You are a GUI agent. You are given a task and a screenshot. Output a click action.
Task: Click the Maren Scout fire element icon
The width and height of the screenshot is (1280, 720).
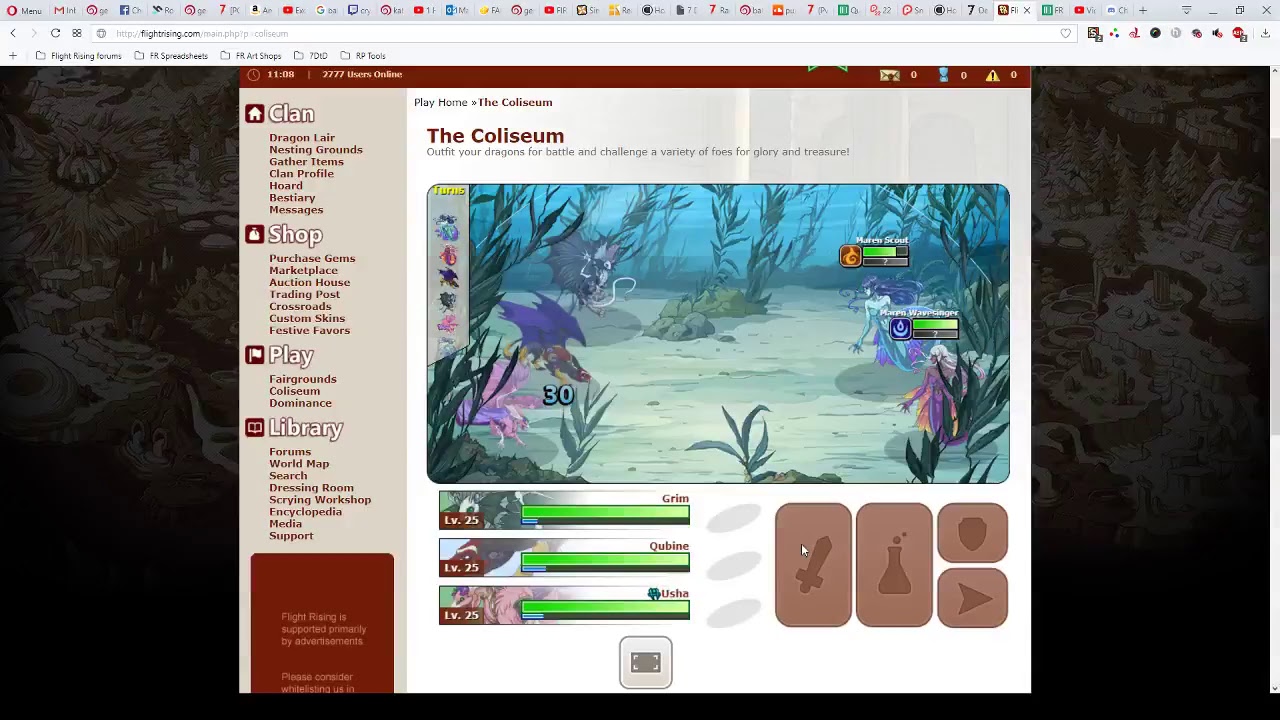coord(850,256)
